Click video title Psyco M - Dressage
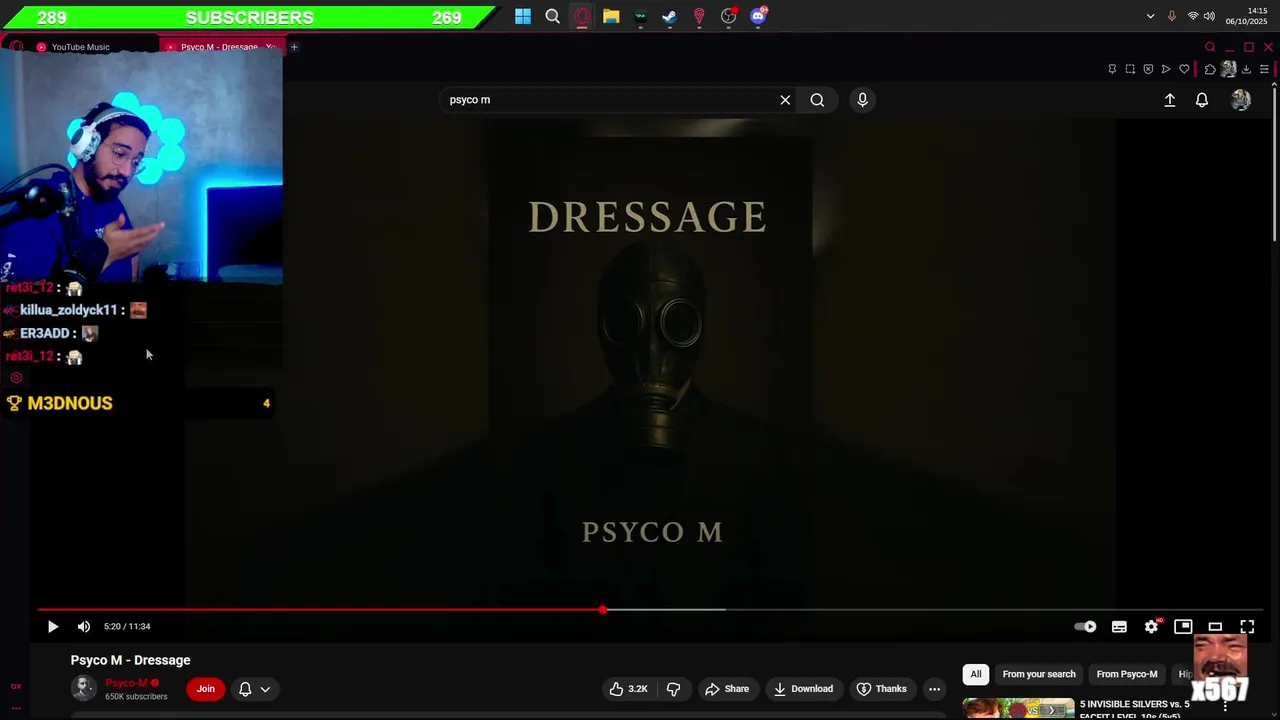Viewport: 1280px width, 720px height. [130, 660]
